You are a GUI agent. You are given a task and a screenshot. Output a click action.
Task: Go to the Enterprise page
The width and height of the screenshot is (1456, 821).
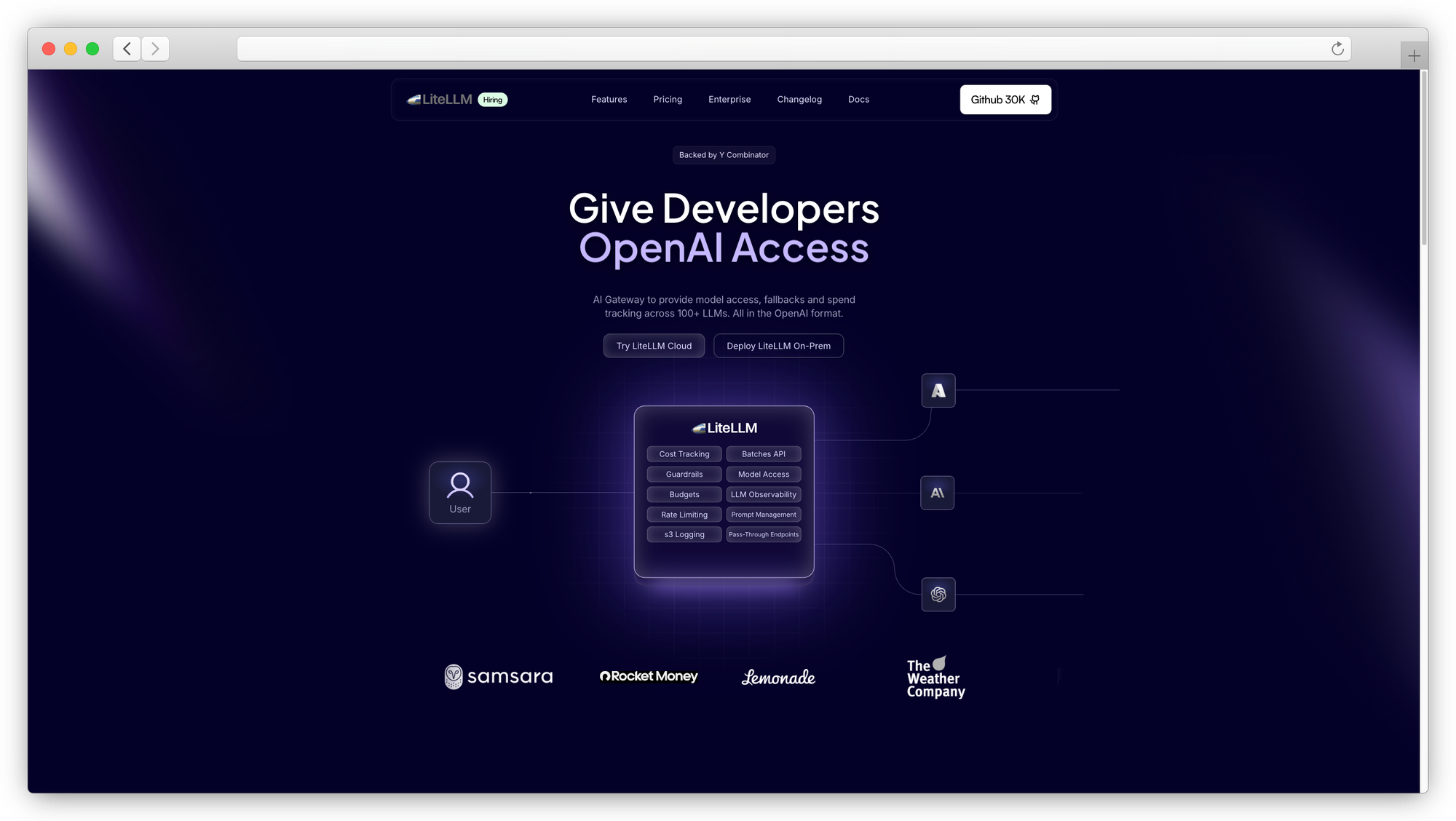point(729,100)
